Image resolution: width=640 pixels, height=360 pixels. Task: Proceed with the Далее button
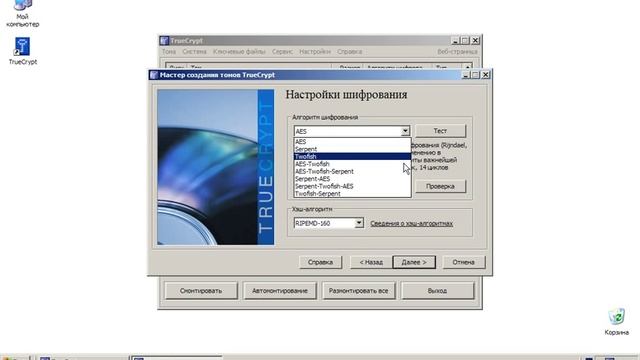(414, 262)
